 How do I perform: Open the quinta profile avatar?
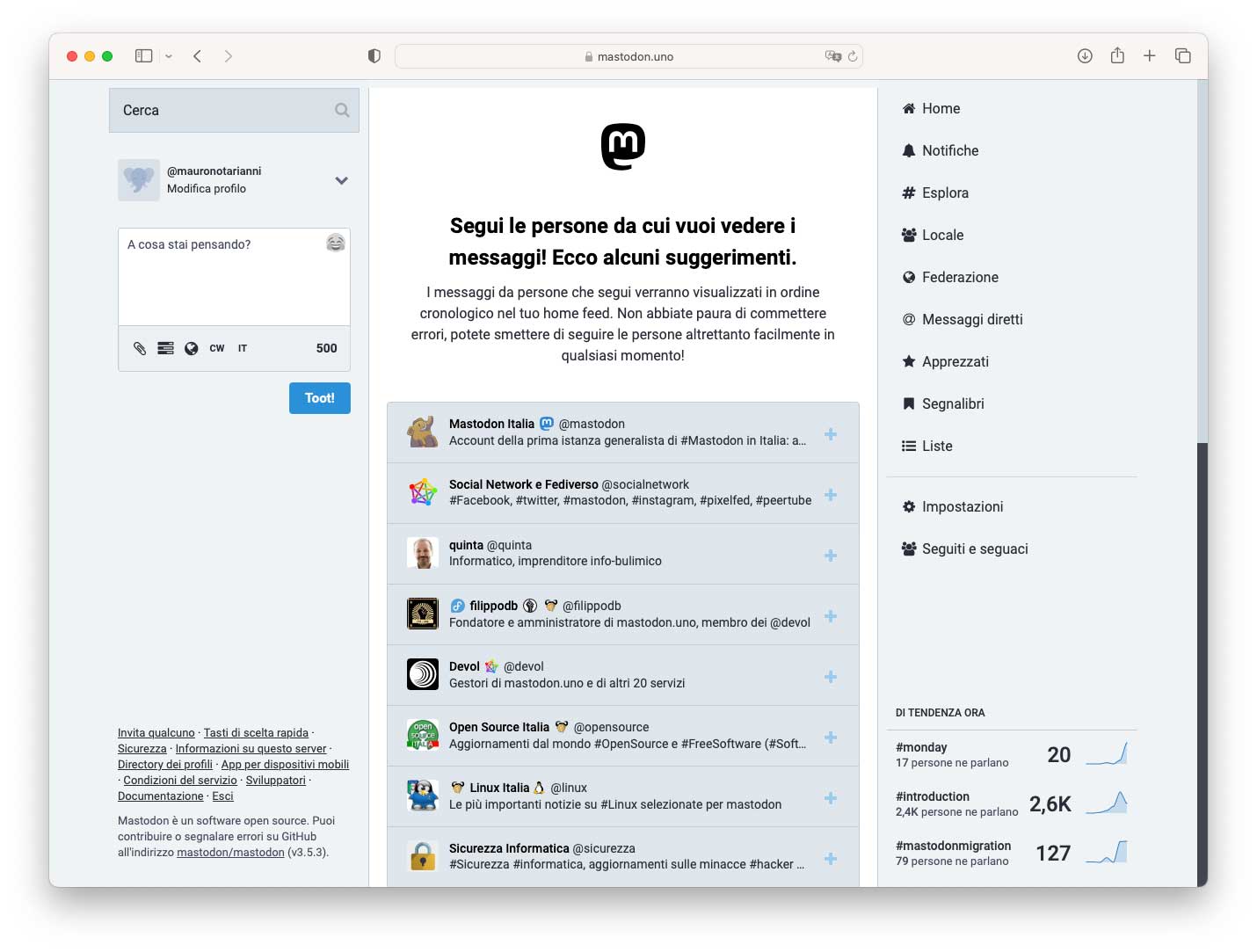[423, 553]
